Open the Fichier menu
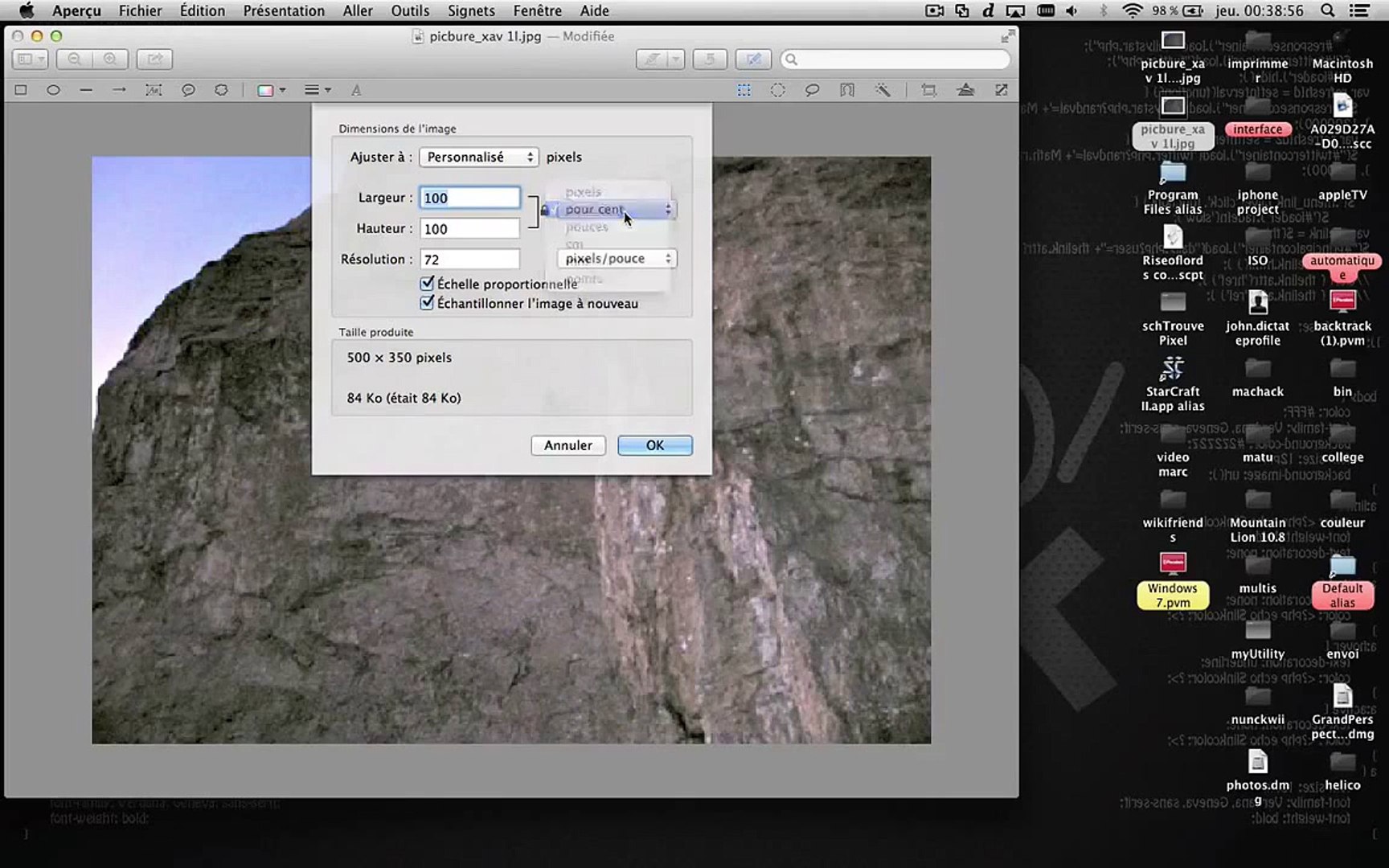The height and width of the screenshot is (868, 1389). (x=140, y=10)
